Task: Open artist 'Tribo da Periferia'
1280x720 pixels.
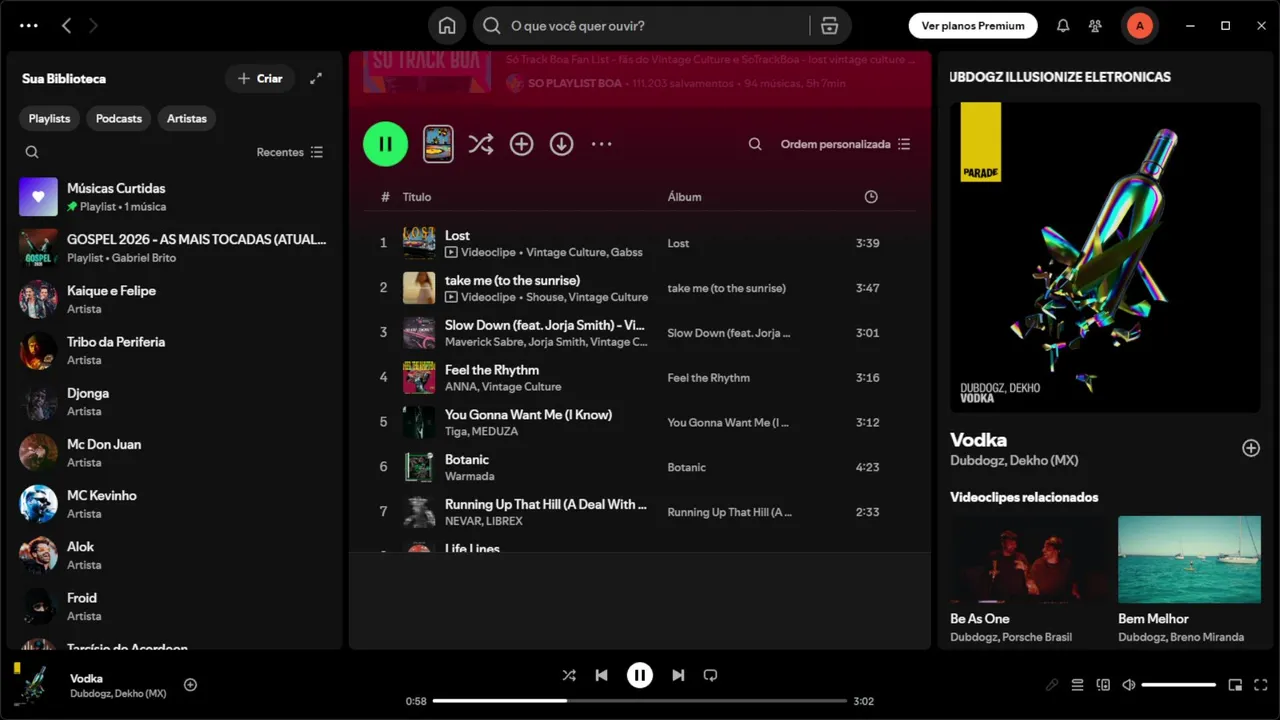Action: tap(175, 350)
